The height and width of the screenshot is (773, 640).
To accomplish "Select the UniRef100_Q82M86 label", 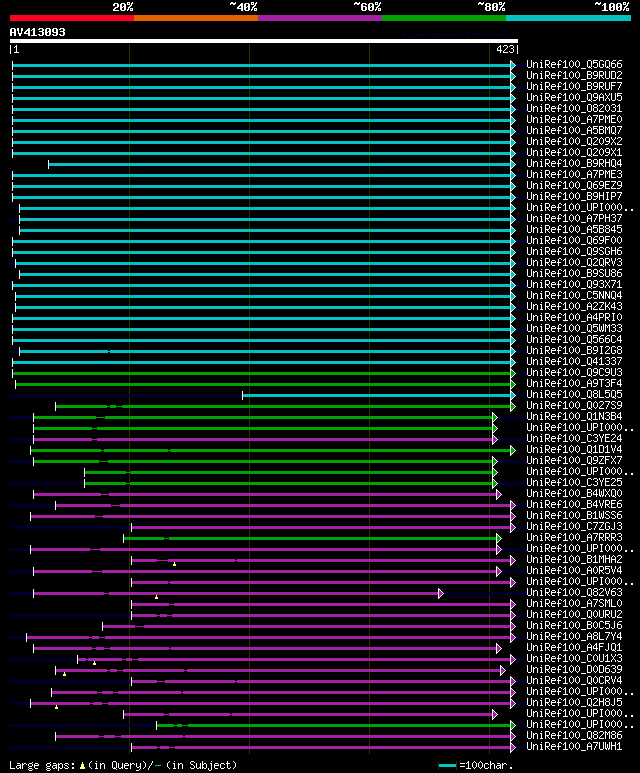I will click(x=574, y=736).
